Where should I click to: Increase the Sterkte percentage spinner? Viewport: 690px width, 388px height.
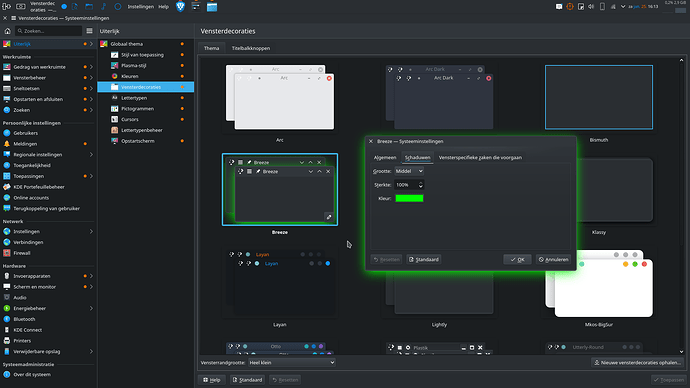click(421, 183)
